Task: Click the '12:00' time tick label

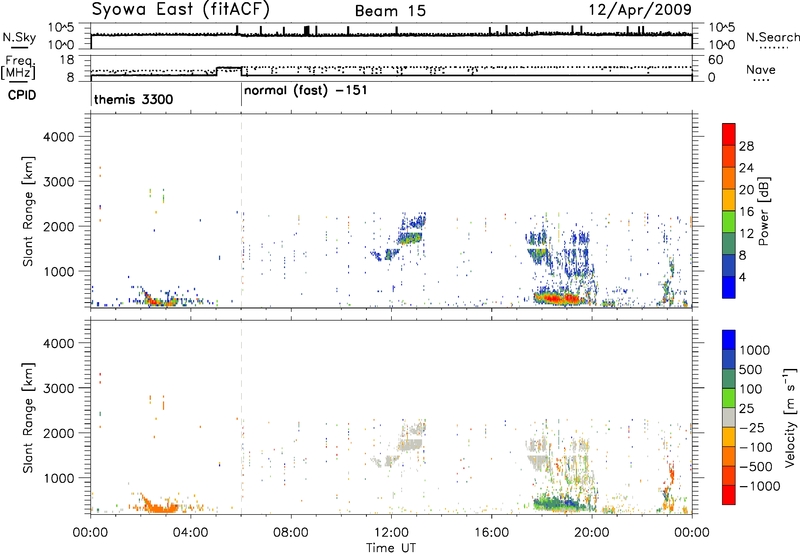Action: pyautogui.click(x=391, y=533)
